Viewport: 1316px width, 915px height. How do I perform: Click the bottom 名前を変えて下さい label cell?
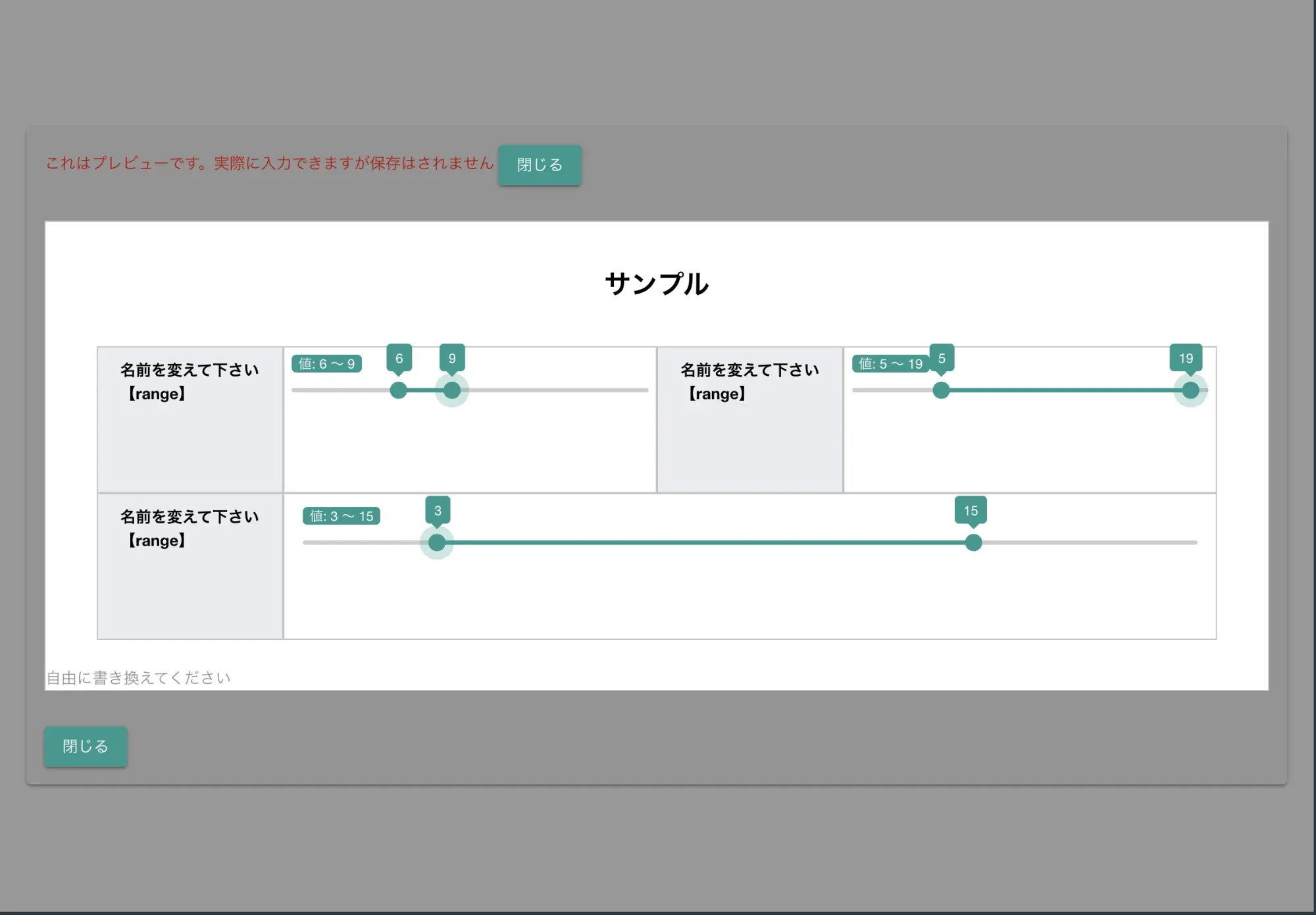(x=190, y=529)
